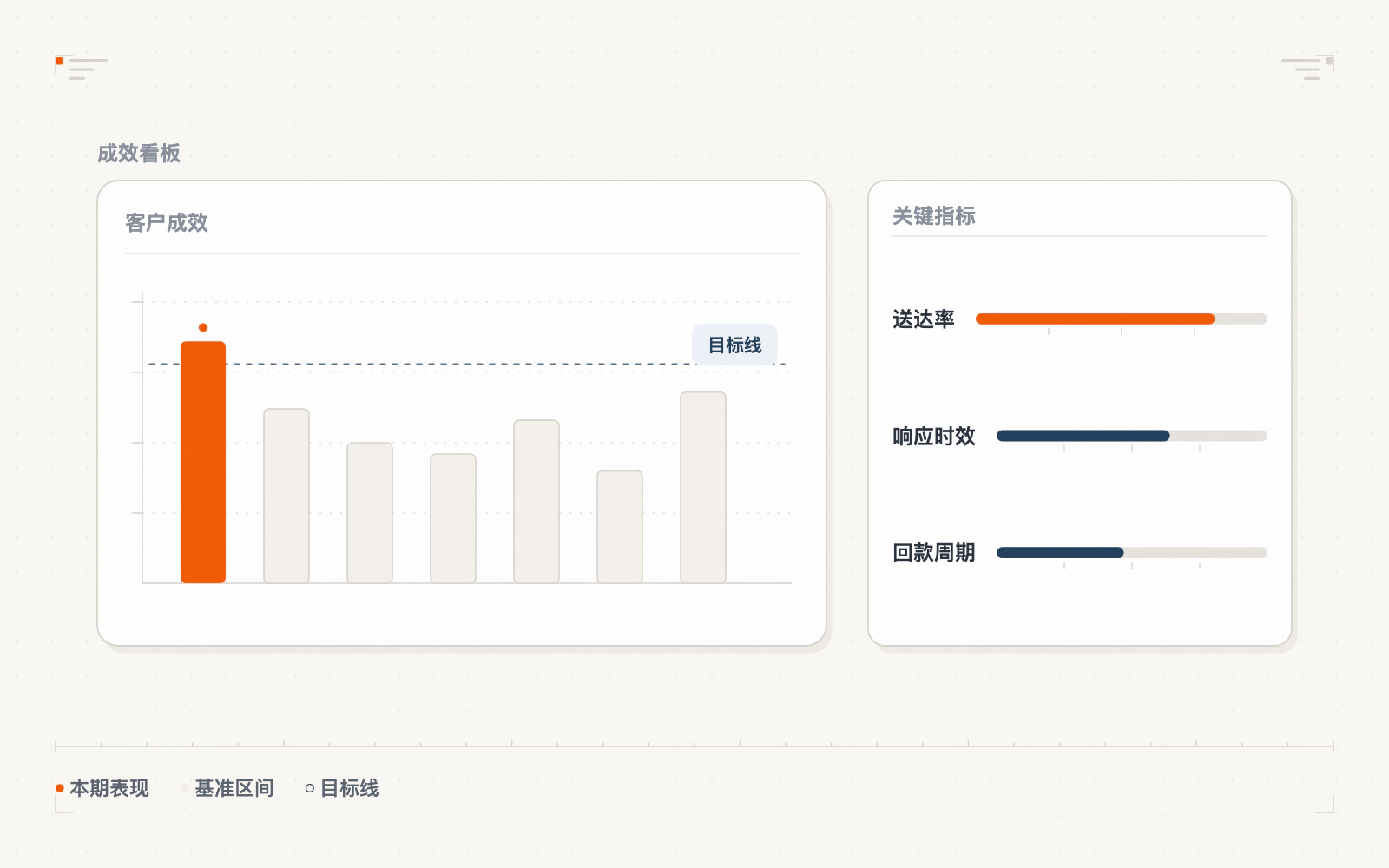Click the 回款周期 progress bar
This screenshot has height=868, width=1389.
pyautogui.click(x=1132, y=552)
